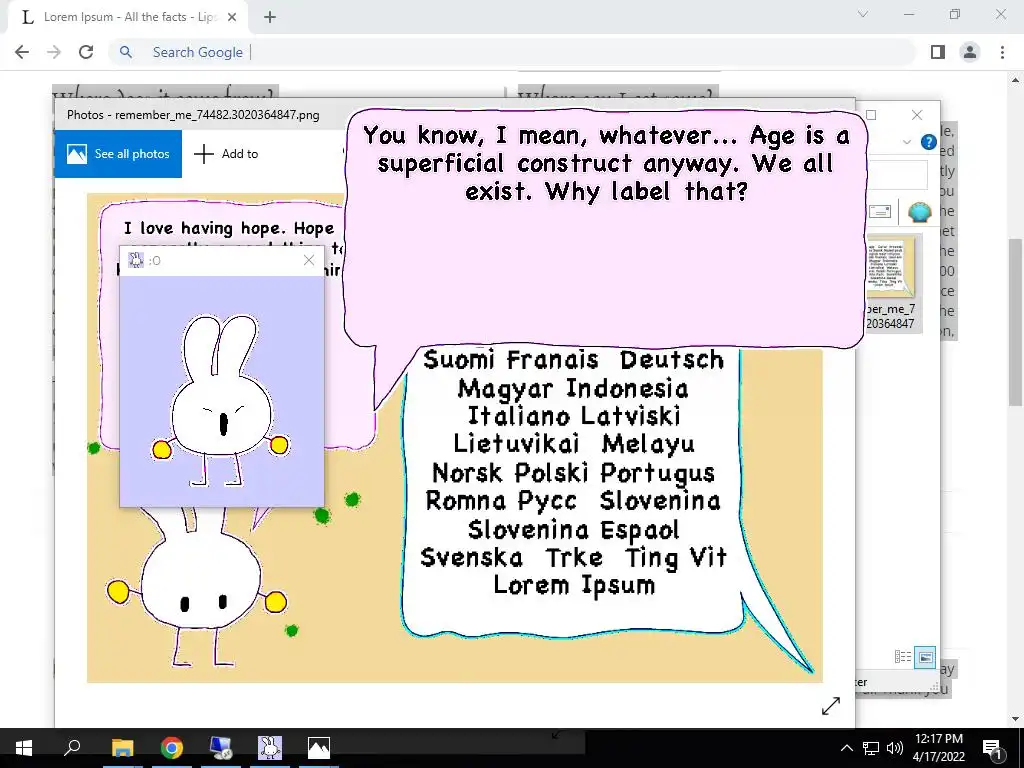Focus the Search Google address bar

pyautogui.click(x=513, y=52)
